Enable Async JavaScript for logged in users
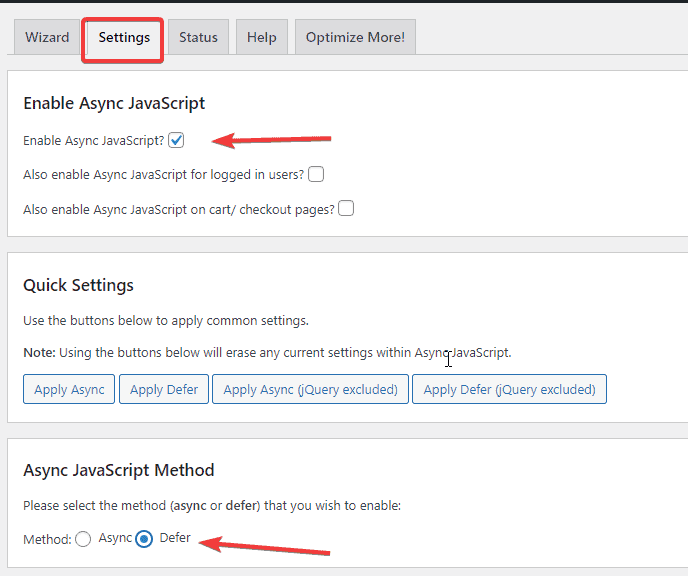The height and width of the screenshot is (576, 688). coord(316,175)
